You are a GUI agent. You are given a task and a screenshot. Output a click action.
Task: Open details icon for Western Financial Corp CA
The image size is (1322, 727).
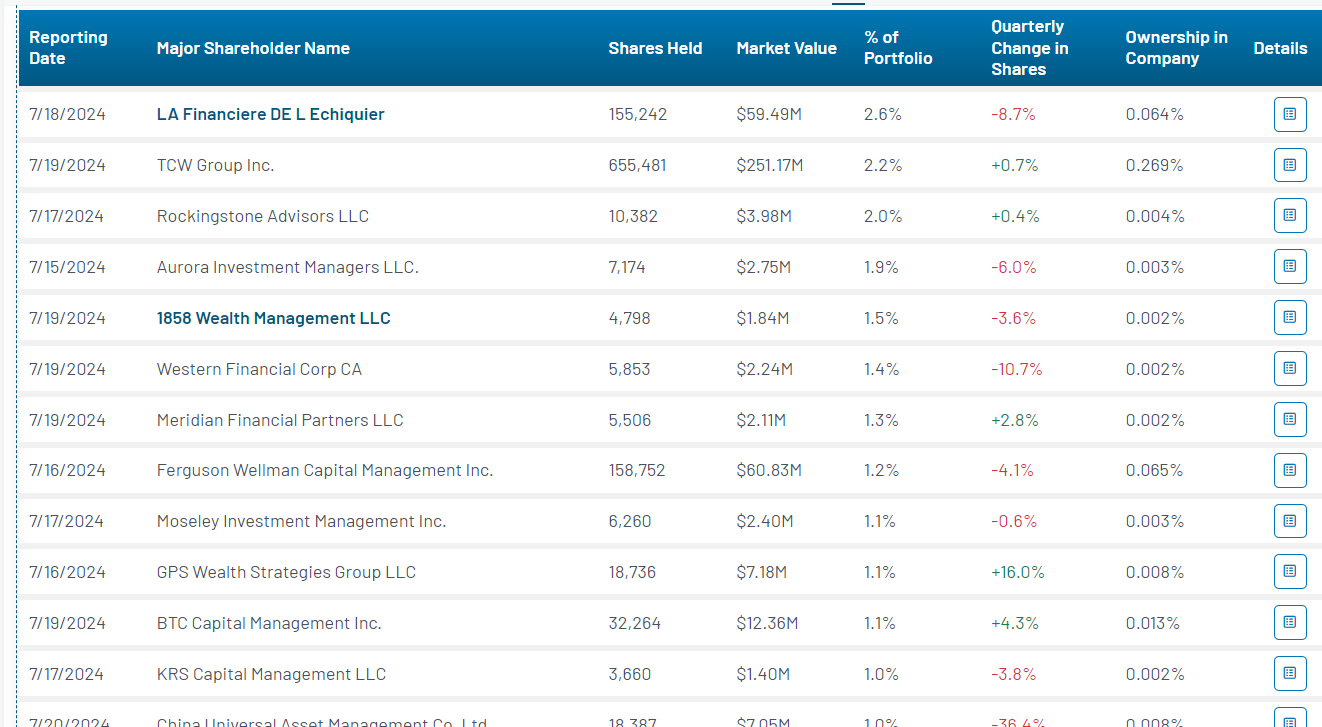click(x=1290, y=369)
